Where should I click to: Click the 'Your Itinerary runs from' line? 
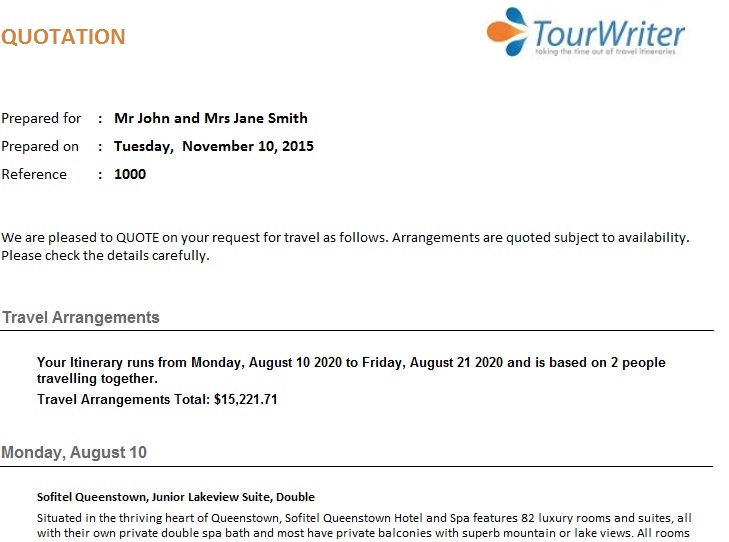click(351, 363)
